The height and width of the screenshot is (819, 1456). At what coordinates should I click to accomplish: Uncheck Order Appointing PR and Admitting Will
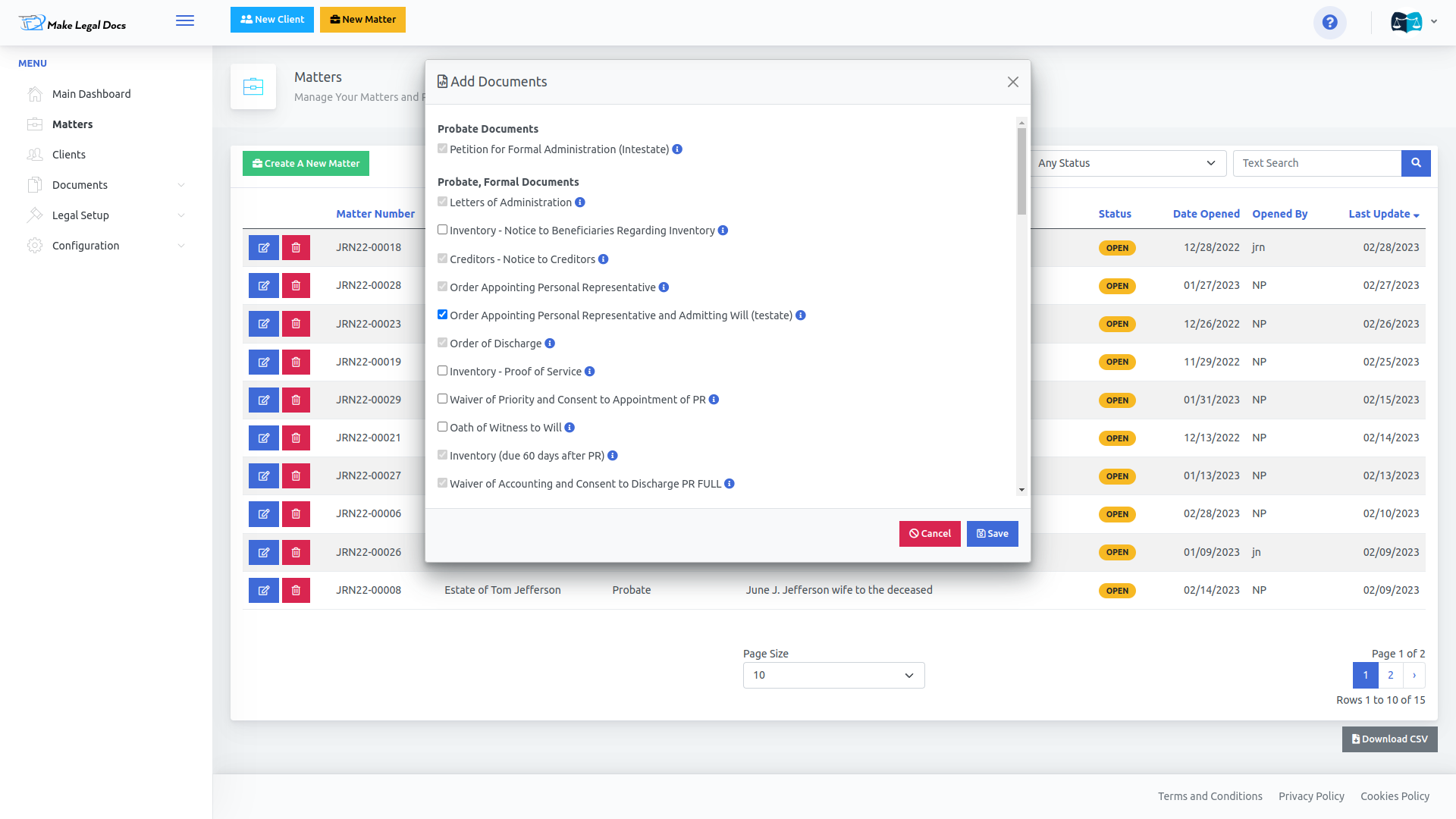pyautogui.click(x=443, y=315)
